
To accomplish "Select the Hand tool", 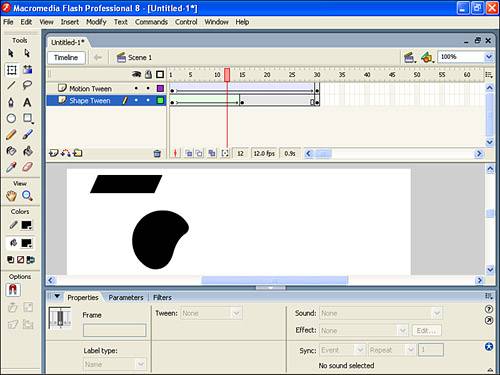I will click(x=11, y=196).
